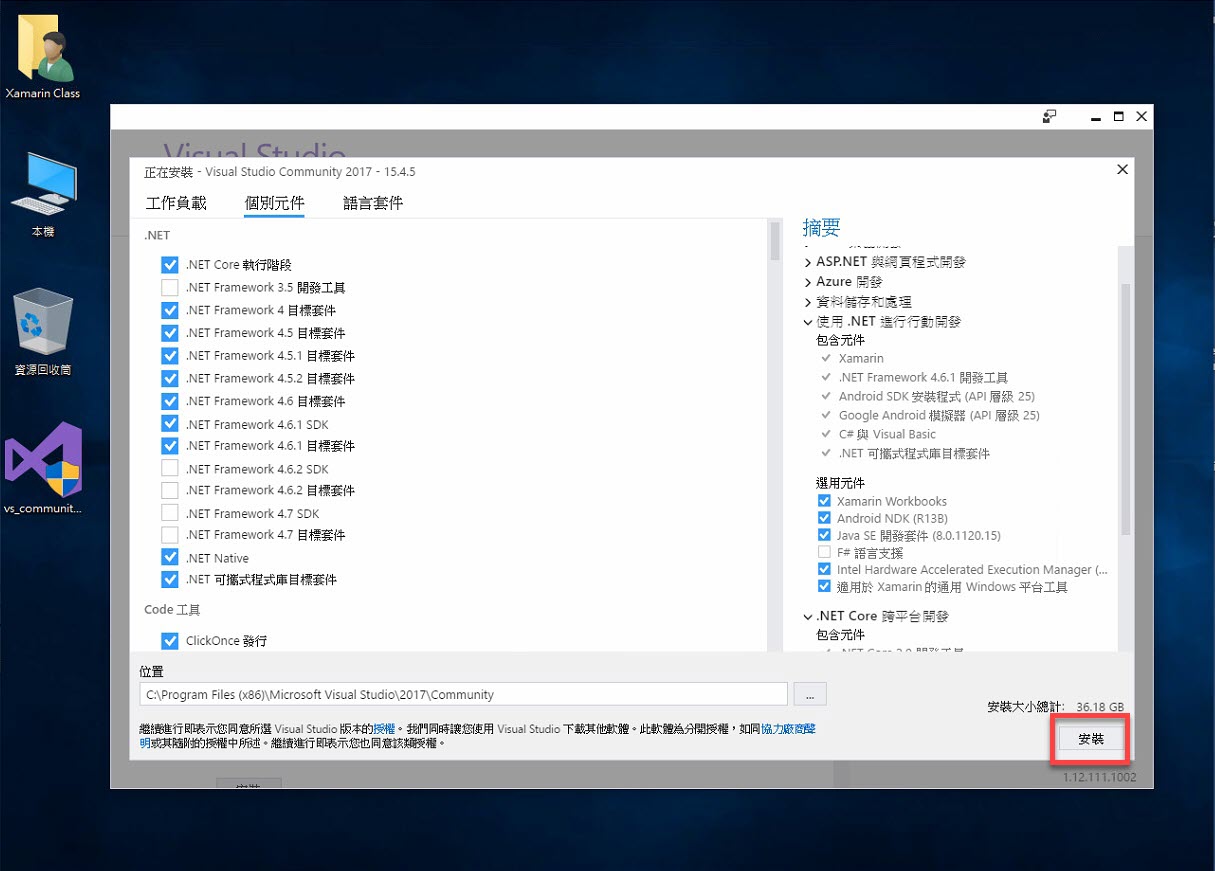Close the installation dialog with X
Image resolution: width=1215 pixels, height=871 pixels.
[x=1122, y=170]
